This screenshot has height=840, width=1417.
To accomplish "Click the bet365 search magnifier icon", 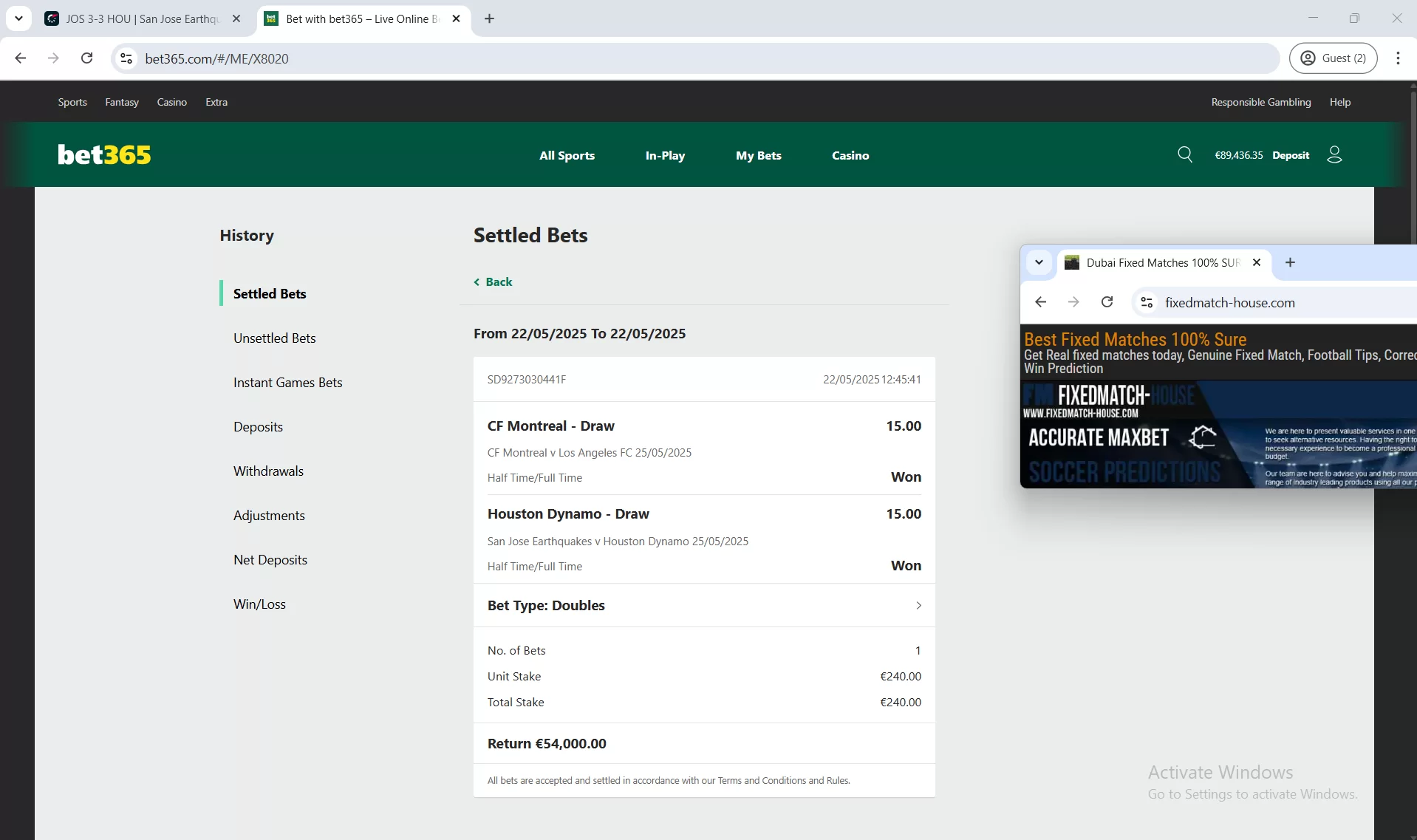I will coord(1185,154).
